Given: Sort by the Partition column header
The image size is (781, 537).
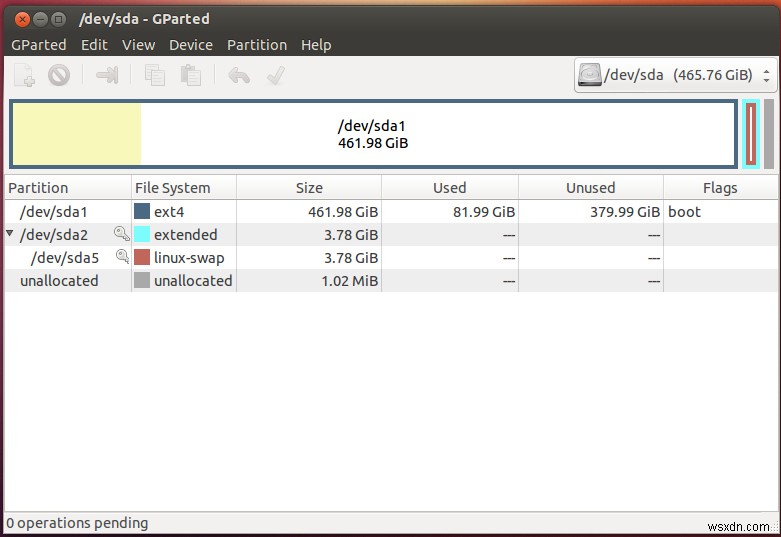Looking at the screenshot, I should 68,188.
